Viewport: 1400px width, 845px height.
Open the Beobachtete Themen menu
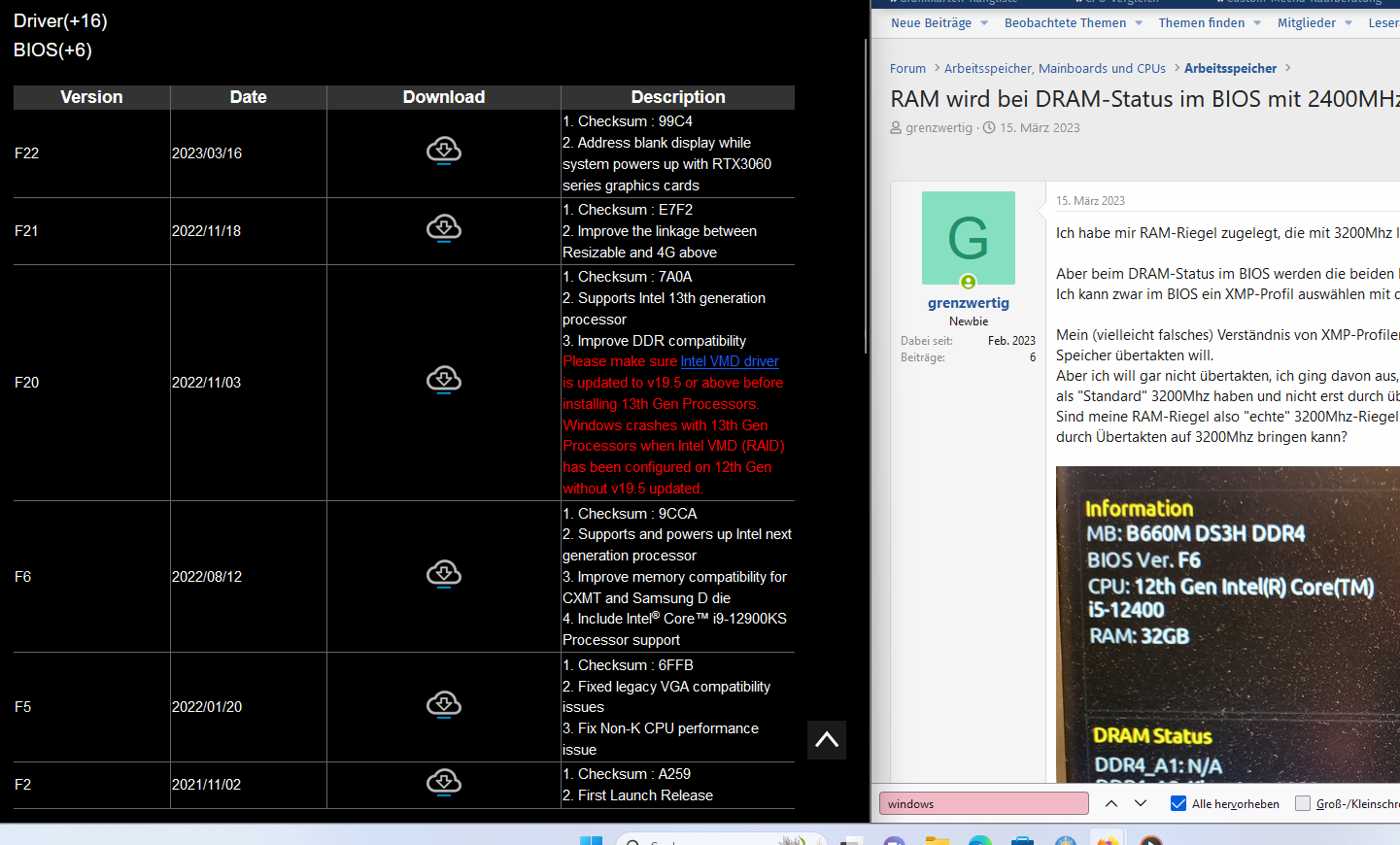(x=1065, y=23)
